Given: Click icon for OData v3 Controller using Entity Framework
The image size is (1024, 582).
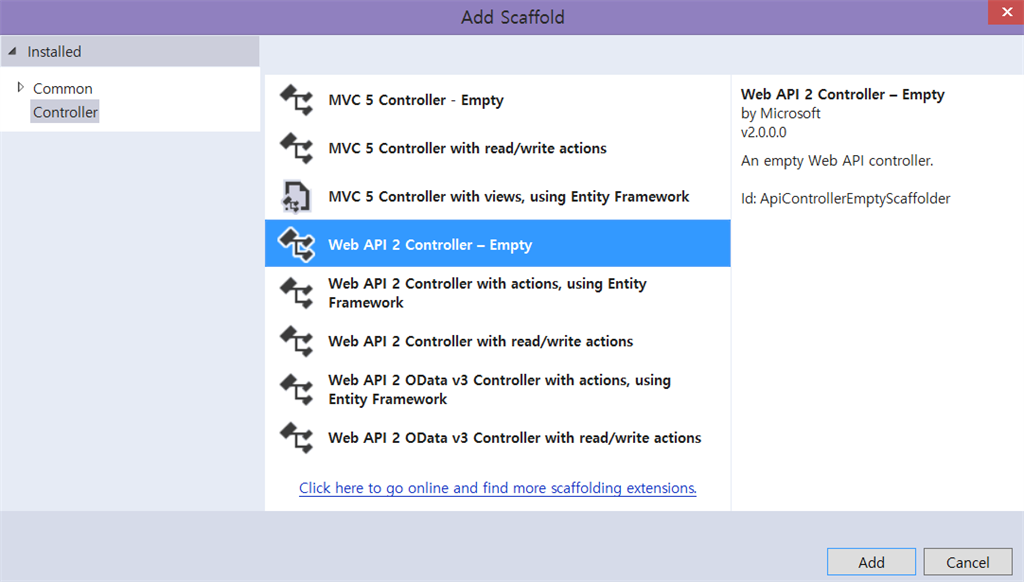Looking at the screenshot, I should click(x=296, y=390).
